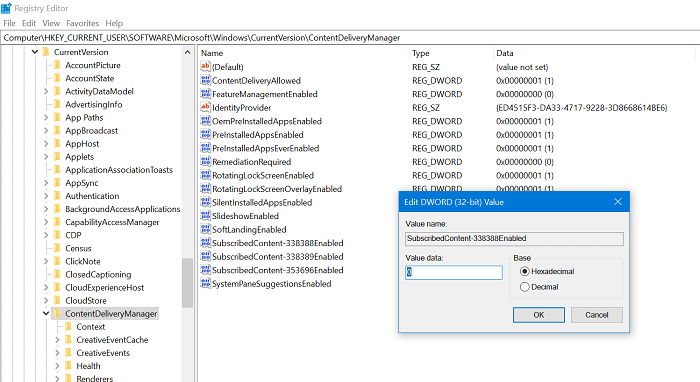Click the PreInstalledAppsEnabled DWORD icon
Screen dimensions: 700x382
pyautogui.click(x=205, y=134)
